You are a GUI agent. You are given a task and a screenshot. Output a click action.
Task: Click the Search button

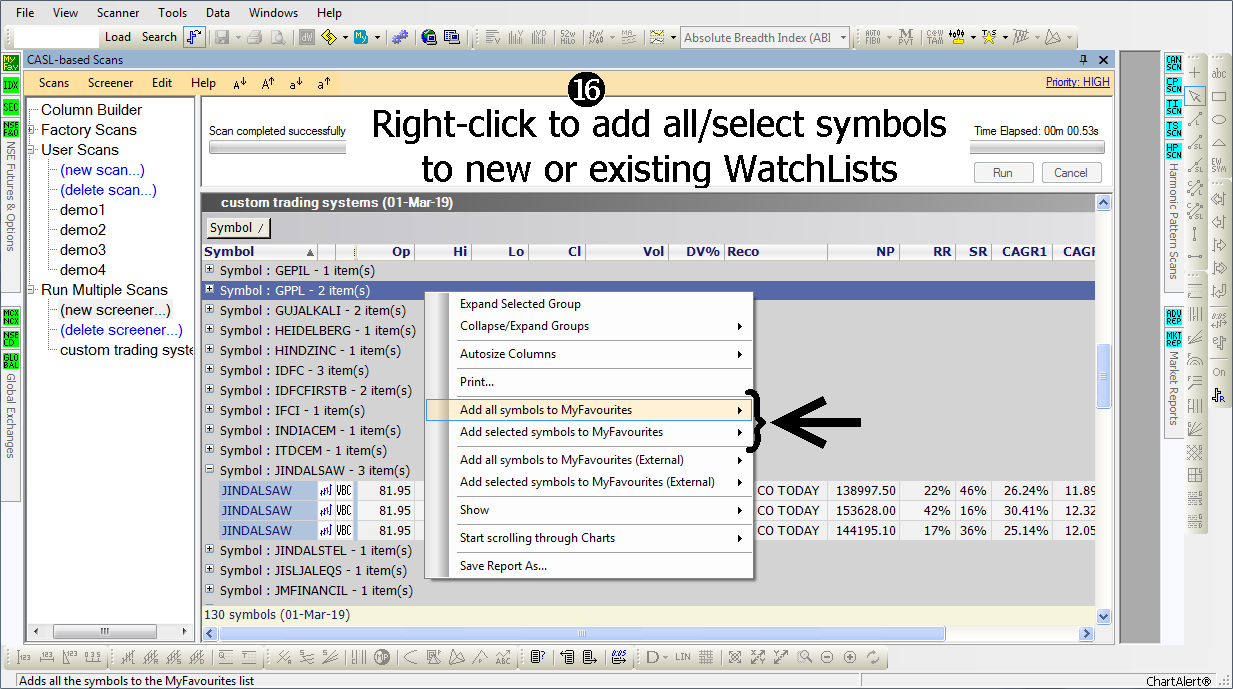[159, 37]
